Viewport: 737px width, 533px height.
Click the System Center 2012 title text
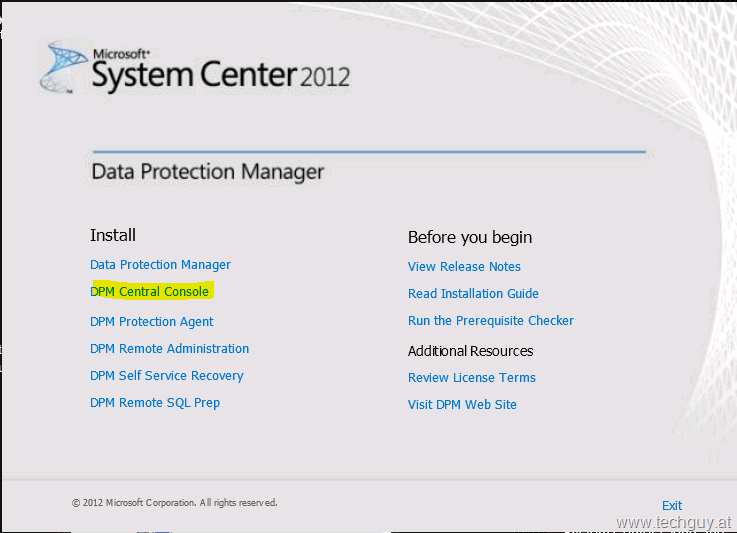click(x=221, y=75)
